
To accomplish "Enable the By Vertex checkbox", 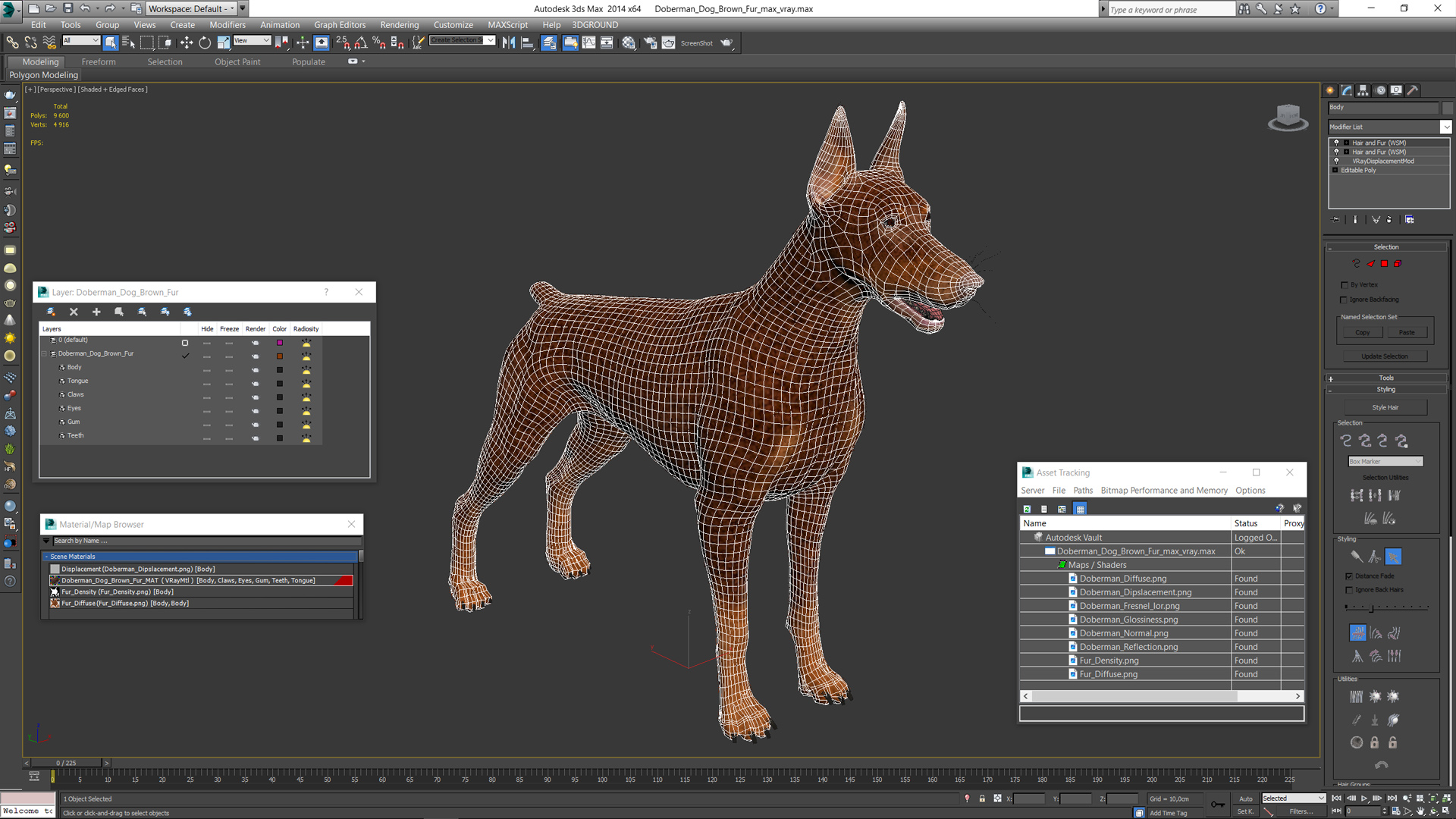I will tap(1344, 285).
